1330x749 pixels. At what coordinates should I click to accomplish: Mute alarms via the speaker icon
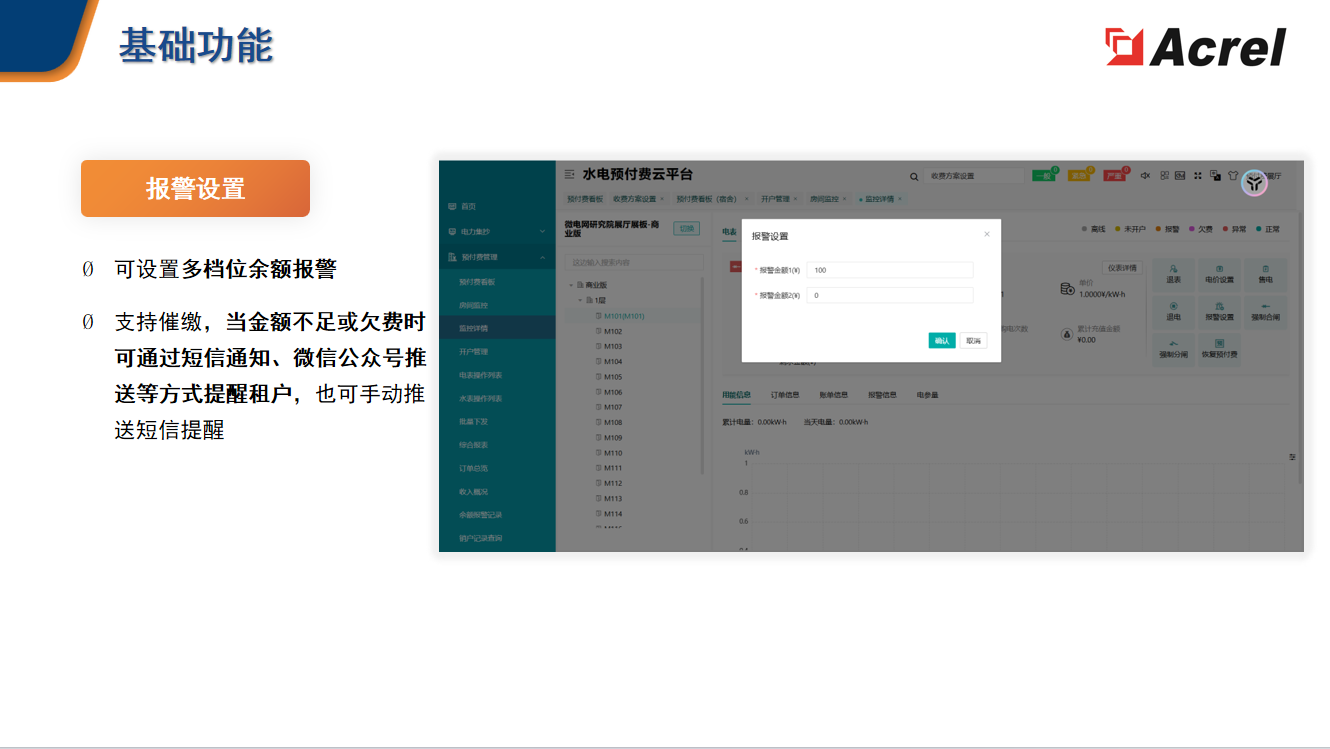coord(1146,176)
